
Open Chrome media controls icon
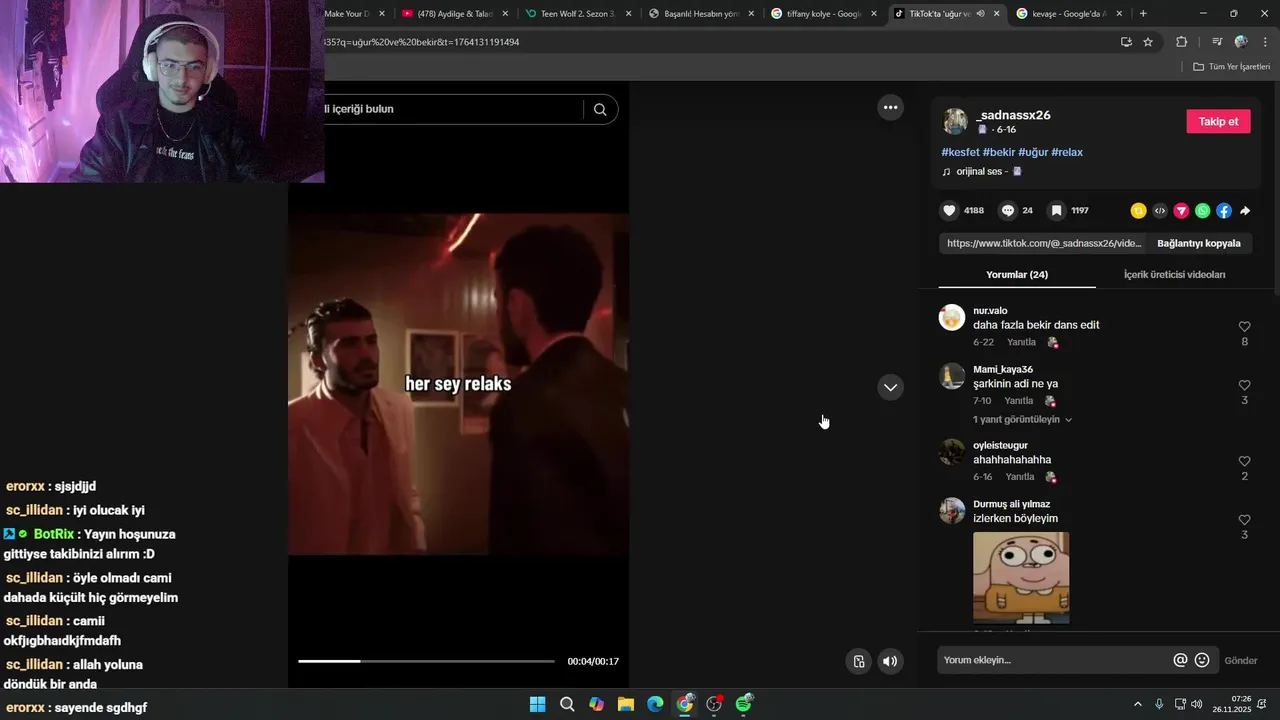point(1217,42)
